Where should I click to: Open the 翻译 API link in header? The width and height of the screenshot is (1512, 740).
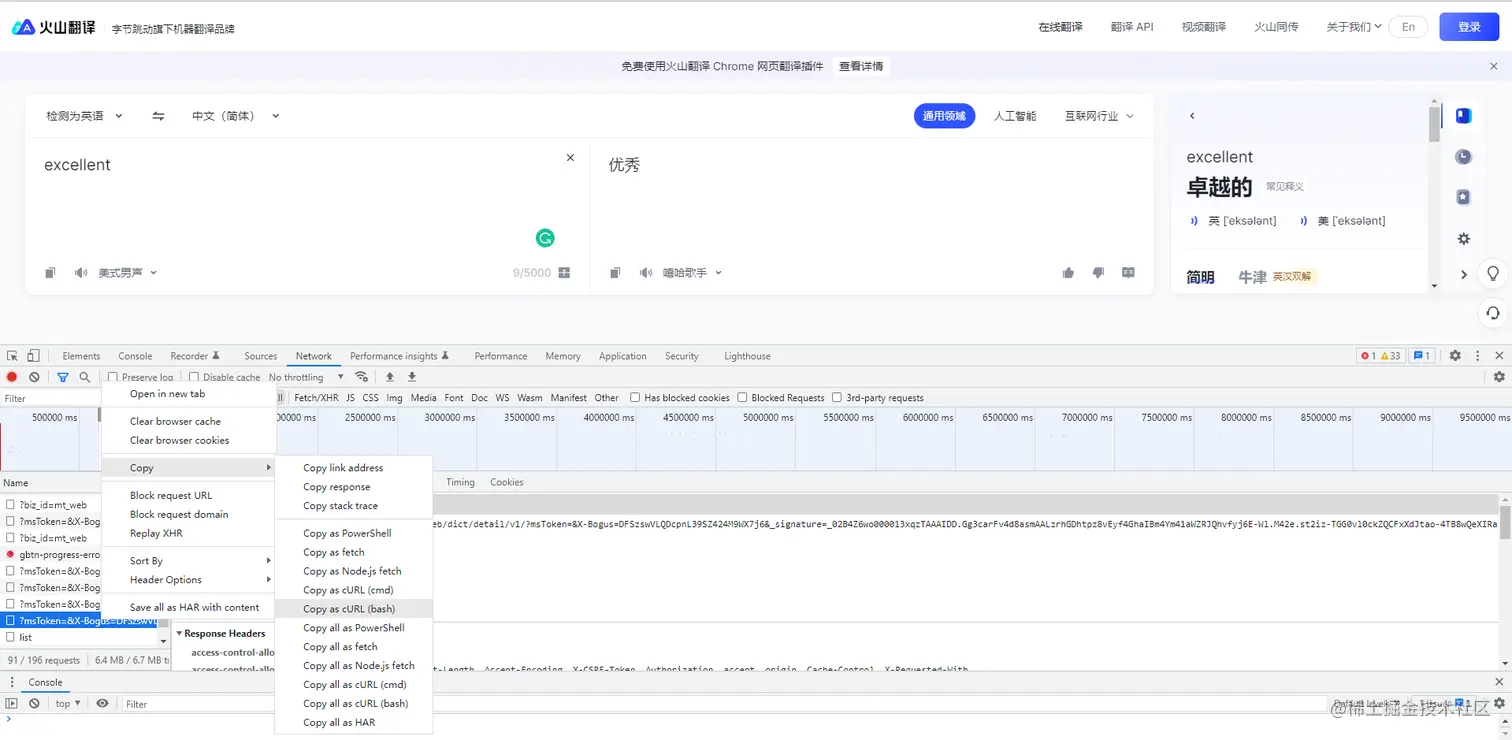click(x=1132, y=27)
